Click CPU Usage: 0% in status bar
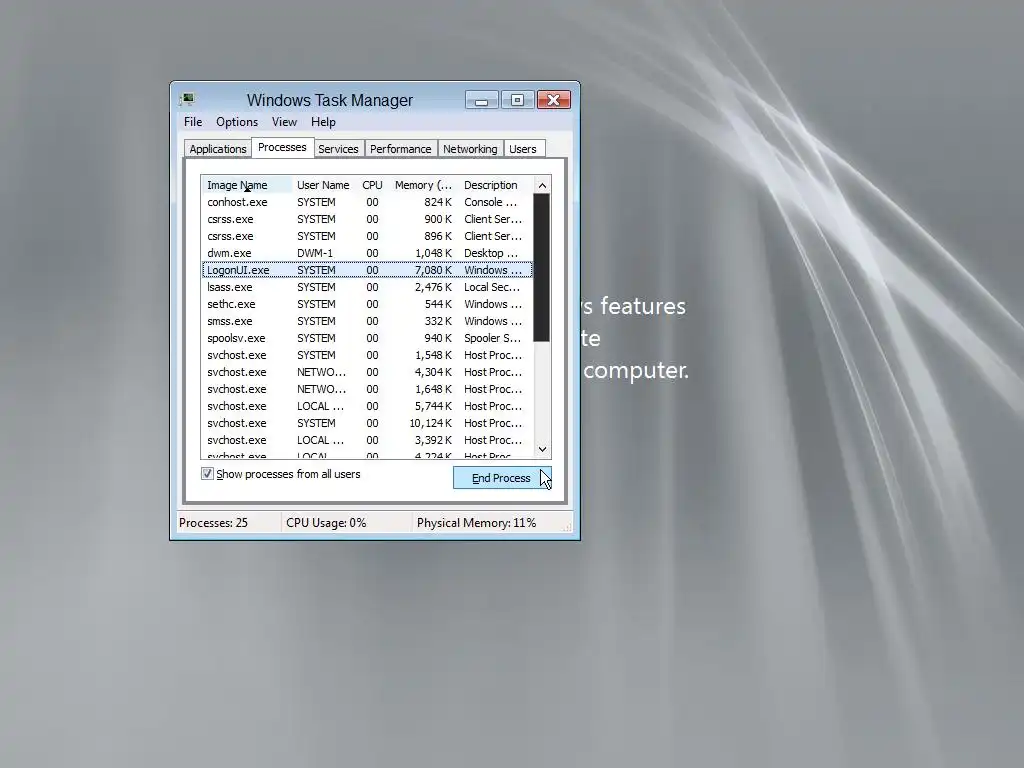 coord(326,523)
